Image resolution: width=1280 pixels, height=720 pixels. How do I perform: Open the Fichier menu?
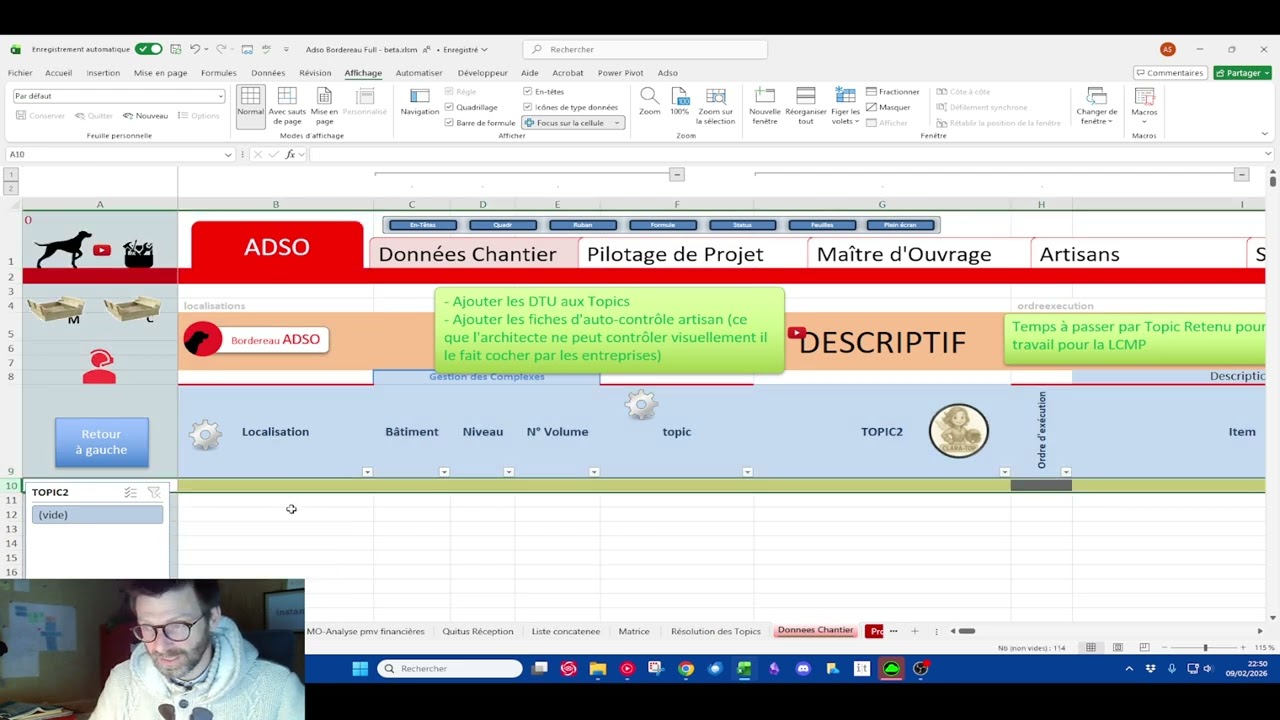pos(20,73)
